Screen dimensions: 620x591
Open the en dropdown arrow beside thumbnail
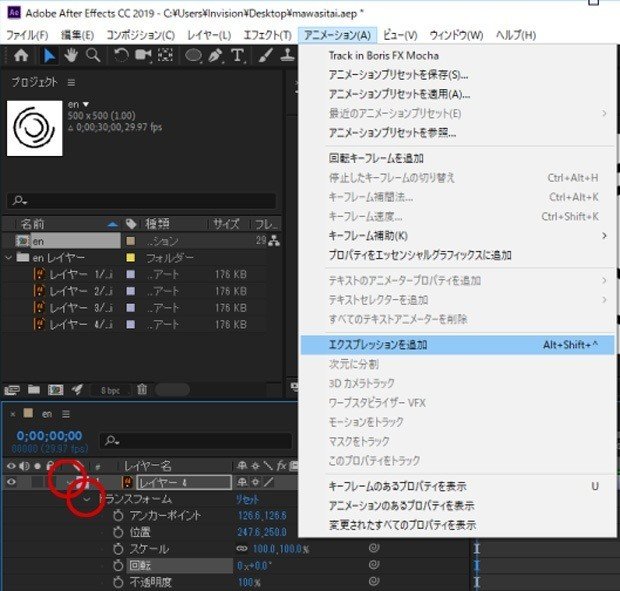point(86,104)
